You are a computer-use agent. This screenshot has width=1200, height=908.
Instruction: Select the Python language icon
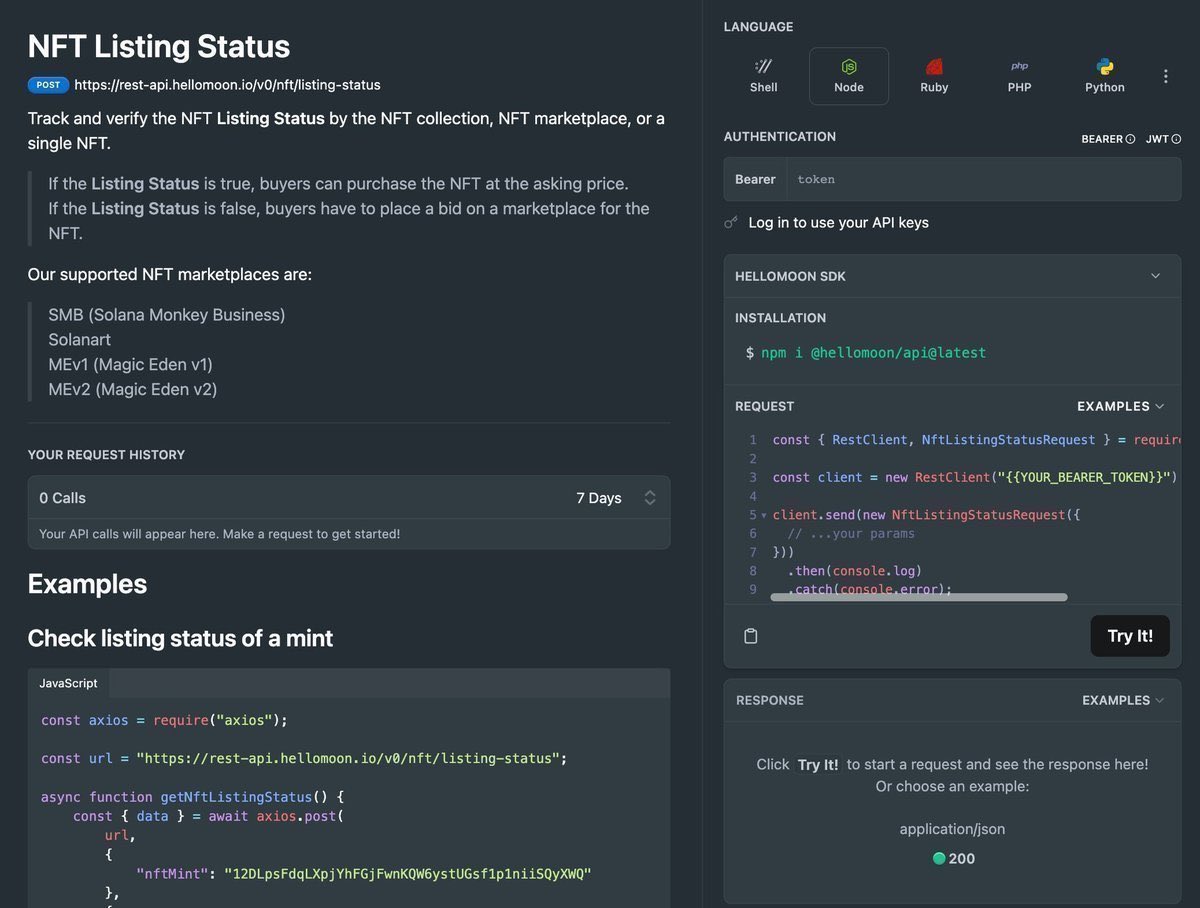coord(1105,76)
